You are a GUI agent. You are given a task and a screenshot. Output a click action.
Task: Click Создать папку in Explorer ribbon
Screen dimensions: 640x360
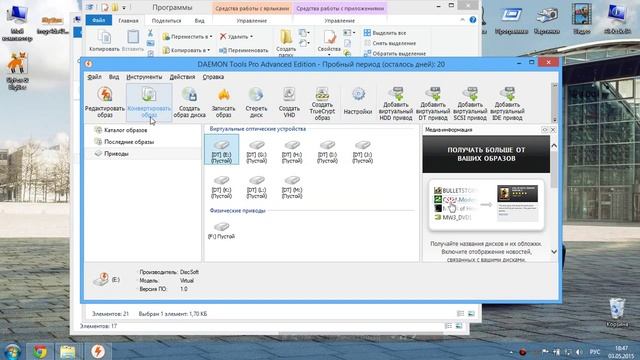(x=286, y=44)
